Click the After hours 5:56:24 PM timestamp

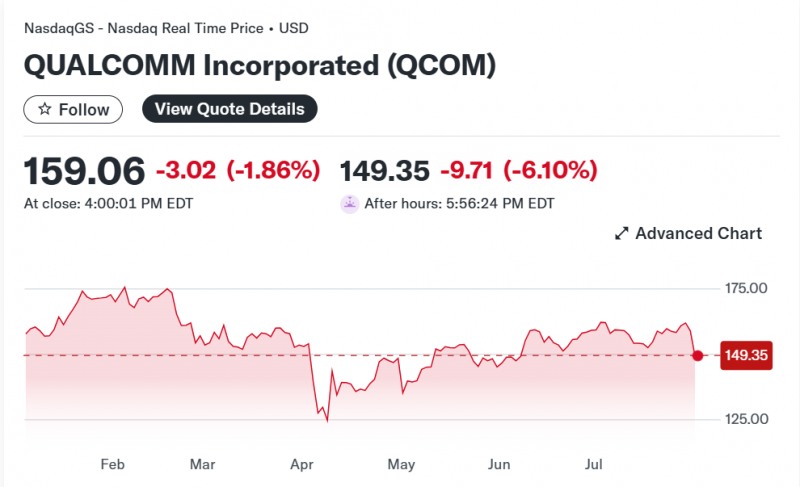[x=459, y=204]
